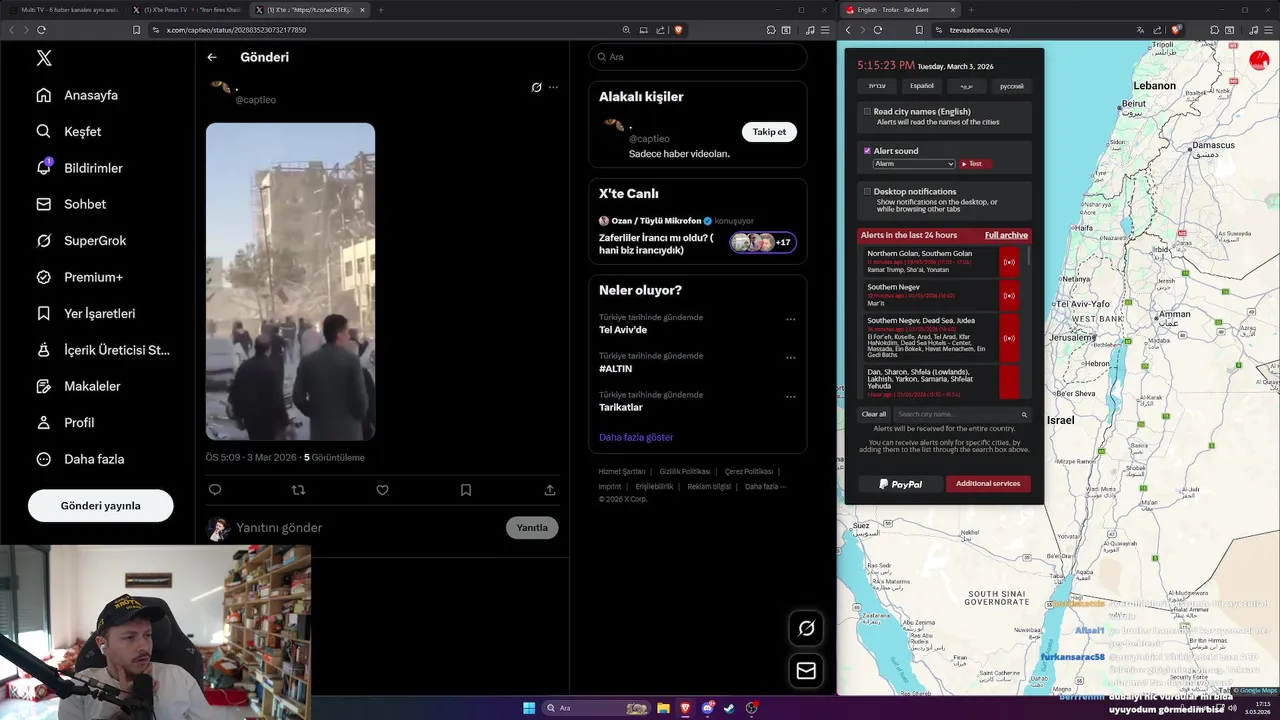The width and height of the screenshot is (1280, 720).
Task: Open SuperGrok from the sidebar
Action: click(x=81, y=240)
